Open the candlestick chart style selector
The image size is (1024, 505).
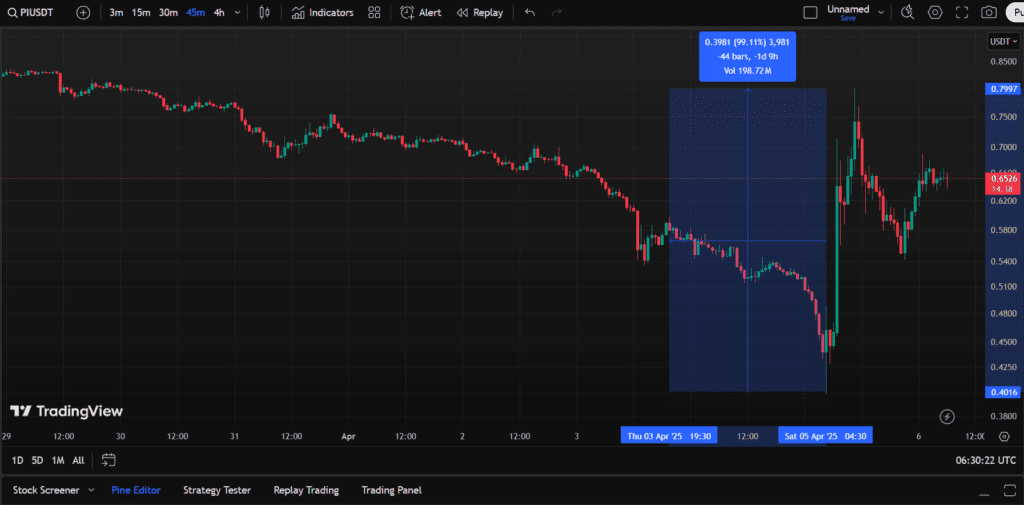264,13
